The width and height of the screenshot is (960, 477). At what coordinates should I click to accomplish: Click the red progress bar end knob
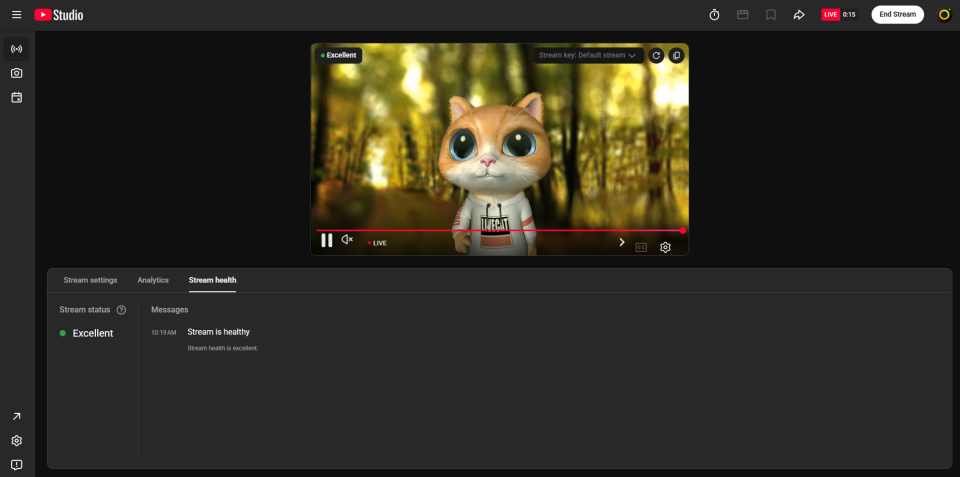pos(683,230)
